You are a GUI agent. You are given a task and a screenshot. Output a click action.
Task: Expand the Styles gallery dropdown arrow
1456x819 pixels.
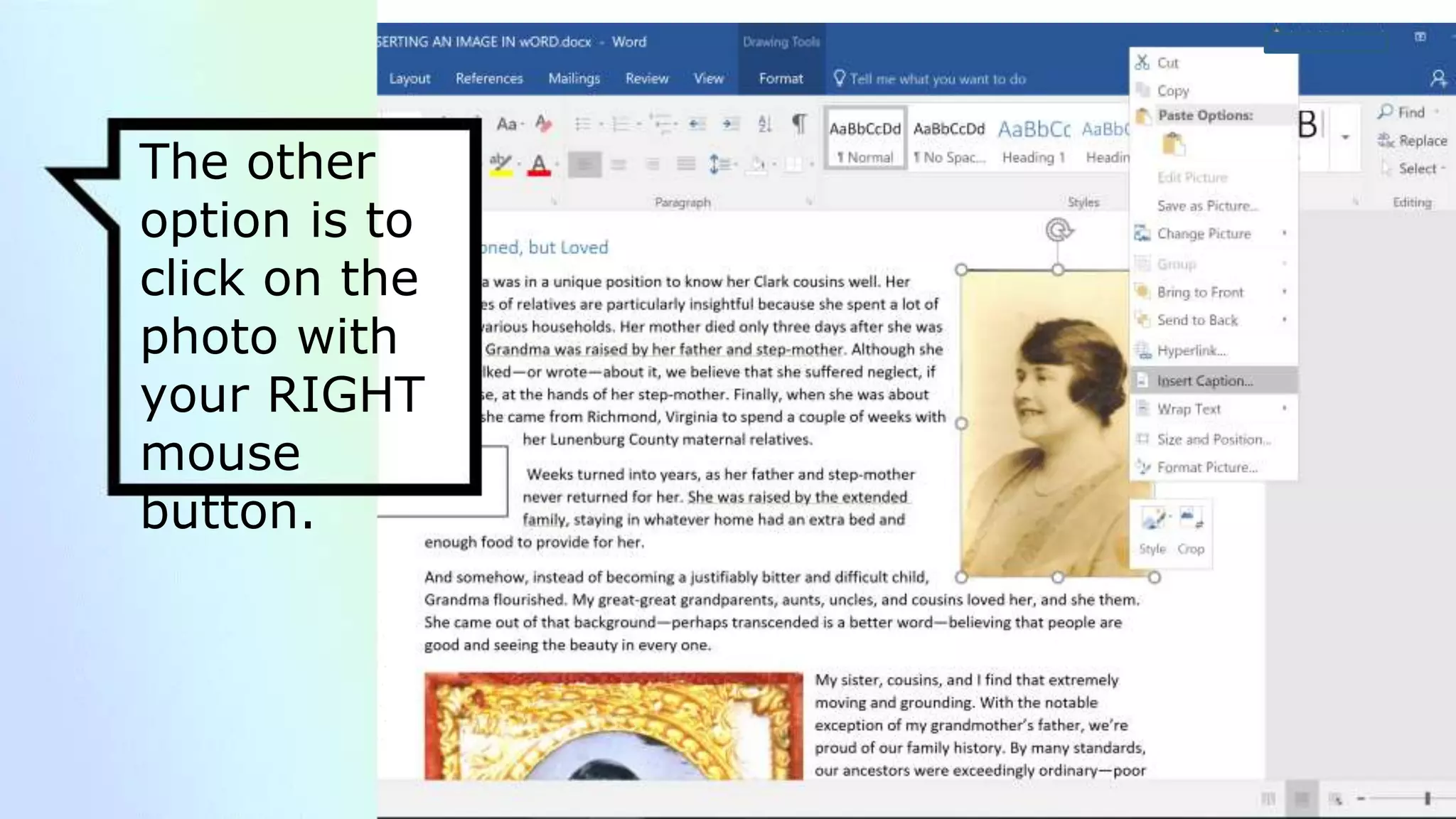pyautogui.click(x=1345, y=137)
